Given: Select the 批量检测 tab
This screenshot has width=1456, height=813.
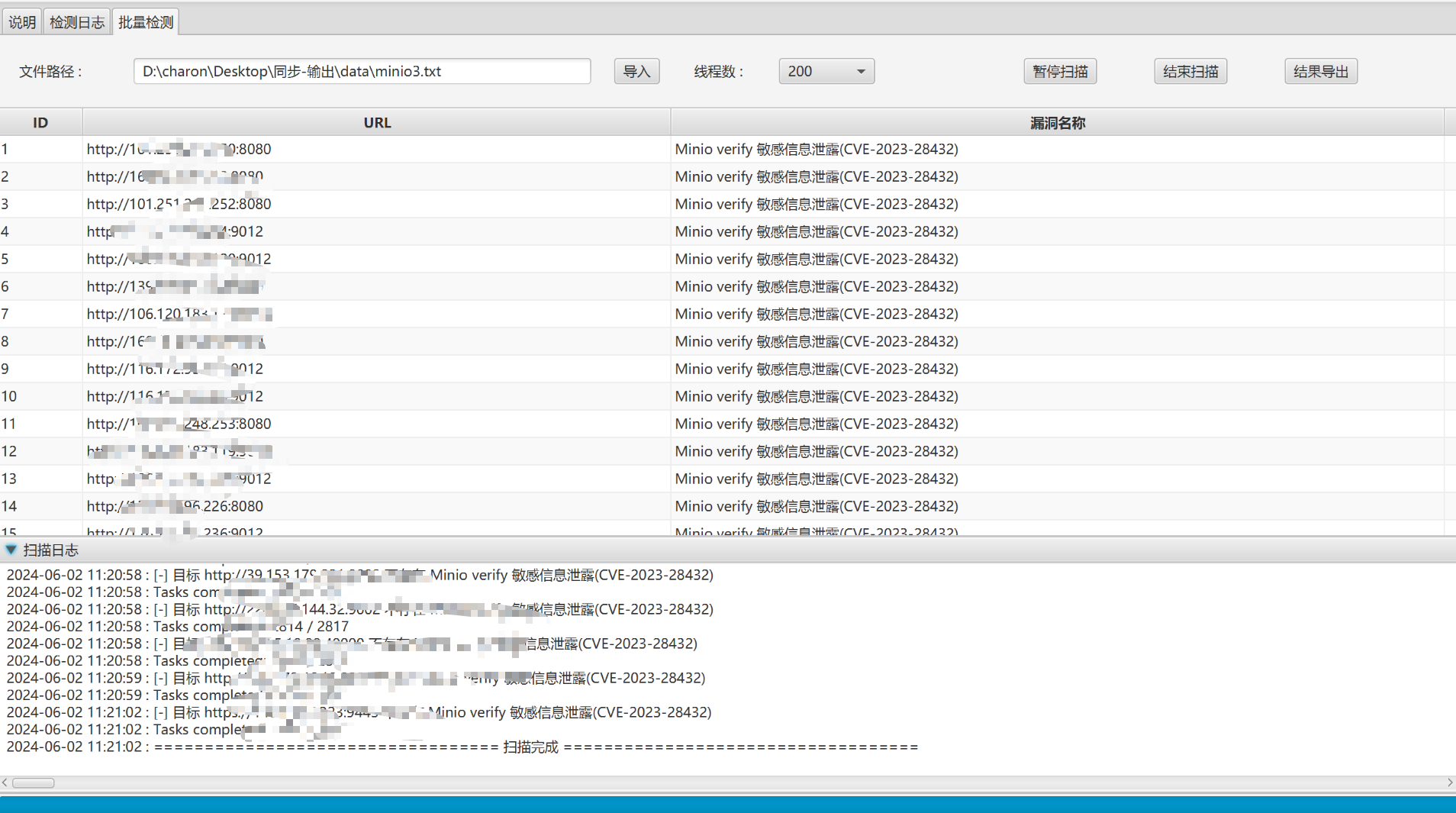Looking at the screenshot, I should (146, 22).
